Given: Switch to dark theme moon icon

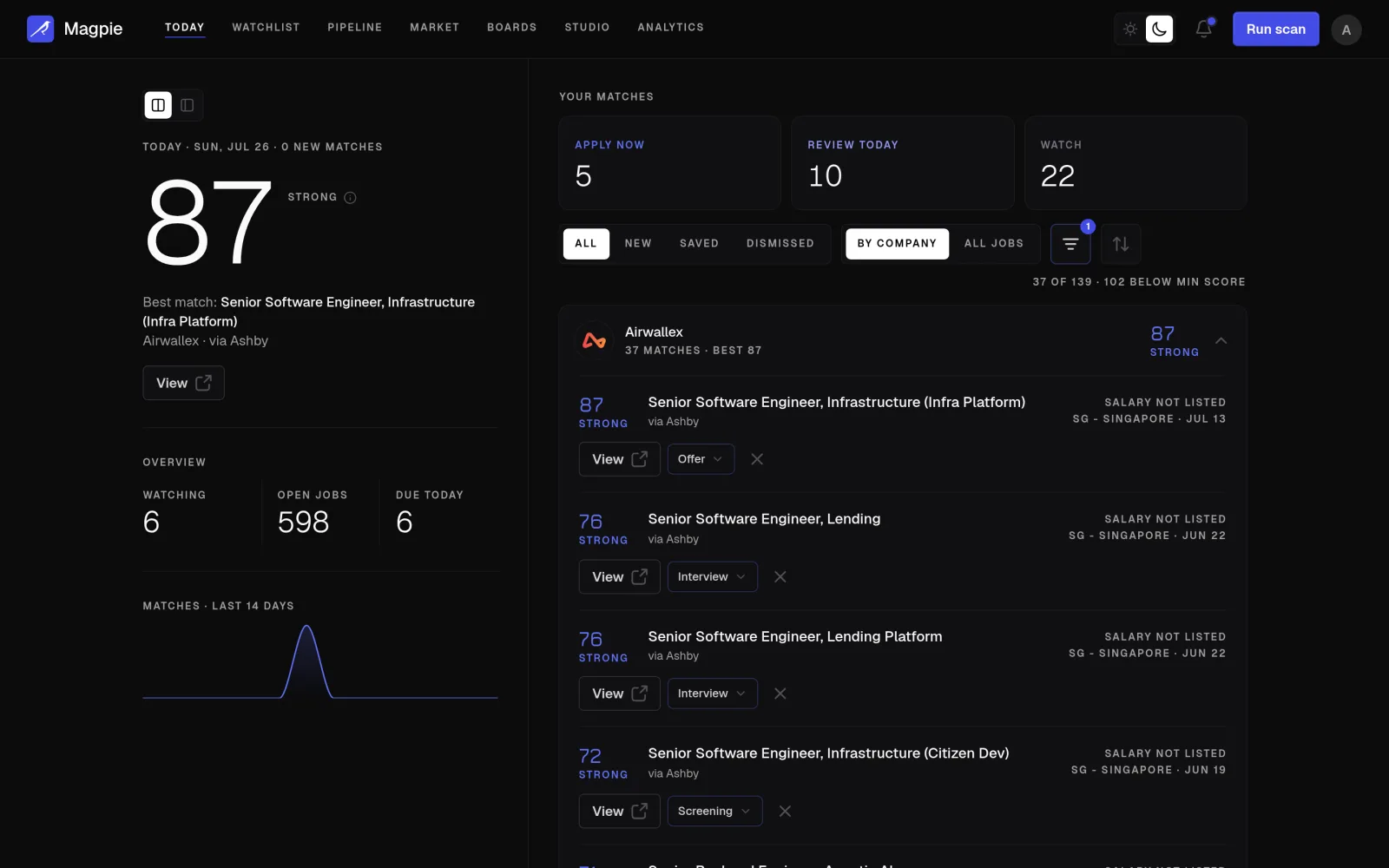Looking at the screenshot, I should pos(1159,29).
